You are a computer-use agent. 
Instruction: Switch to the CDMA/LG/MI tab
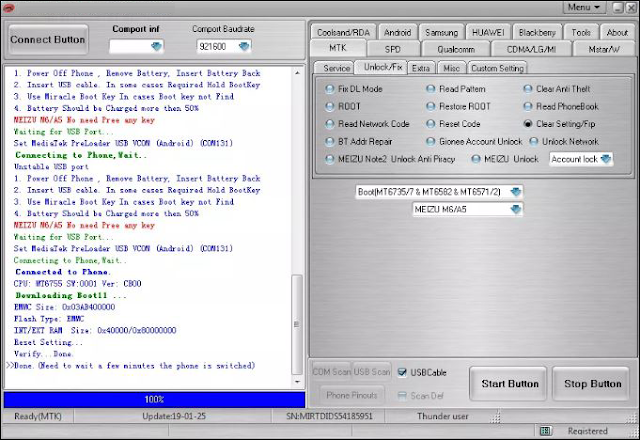click(x=531, y=49)
